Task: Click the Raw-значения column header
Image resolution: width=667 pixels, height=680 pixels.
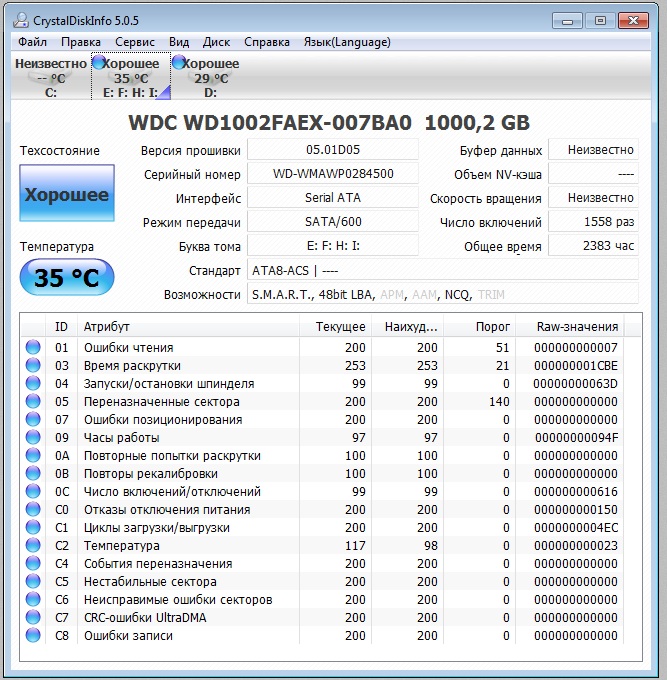Action: click(576, 327)
